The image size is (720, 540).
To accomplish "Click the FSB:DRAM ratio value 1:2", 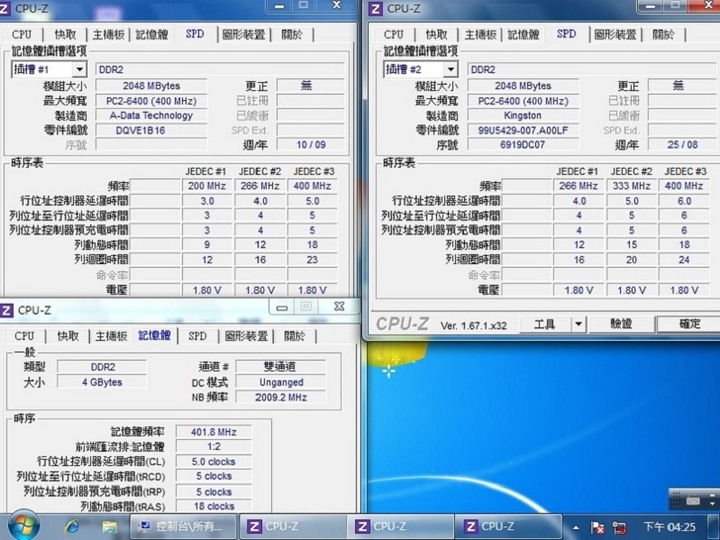I will pos(214,447).
